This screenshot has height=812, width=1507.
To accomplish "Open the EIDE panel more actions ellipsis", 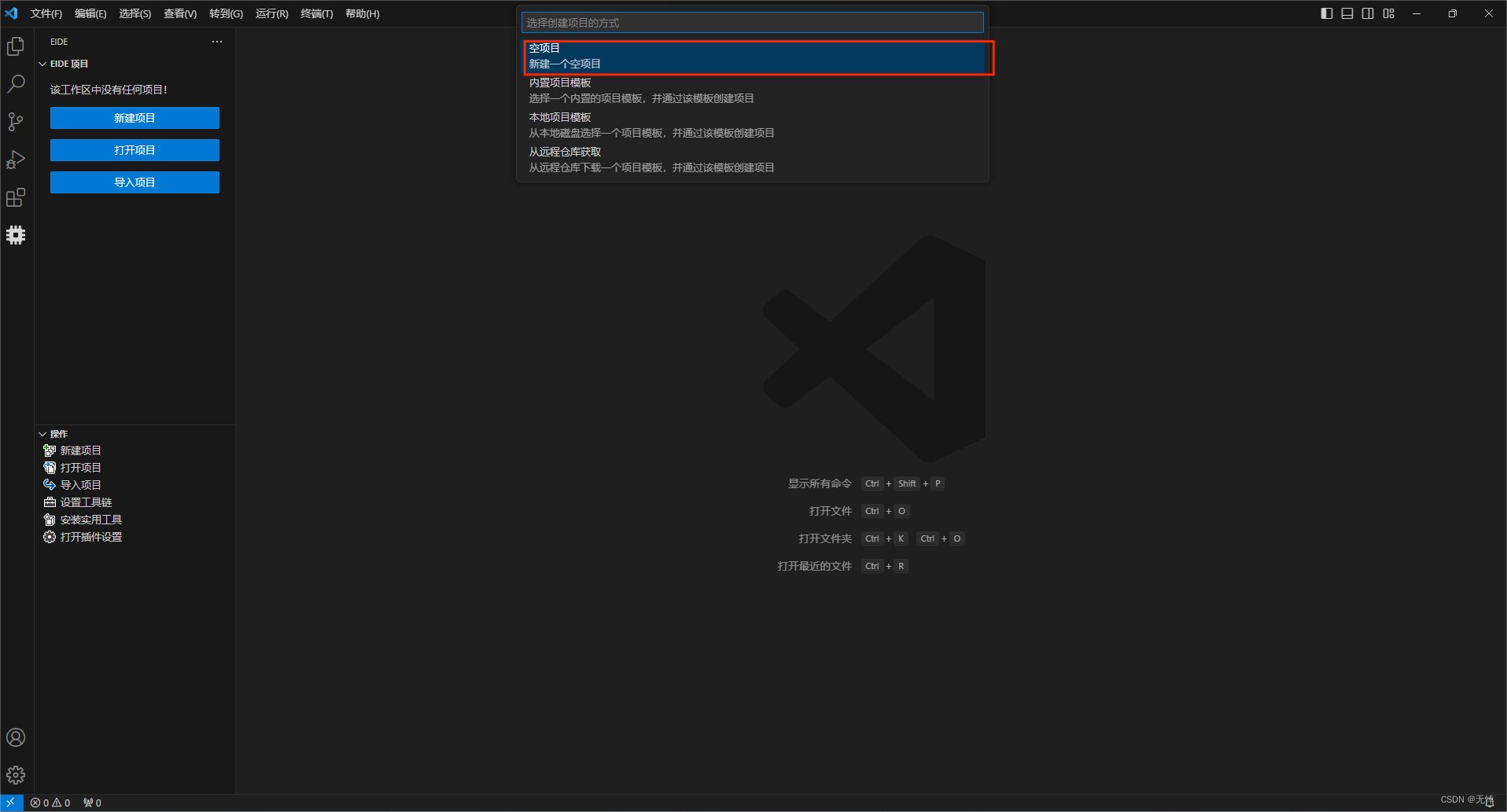I will (217, 42).
